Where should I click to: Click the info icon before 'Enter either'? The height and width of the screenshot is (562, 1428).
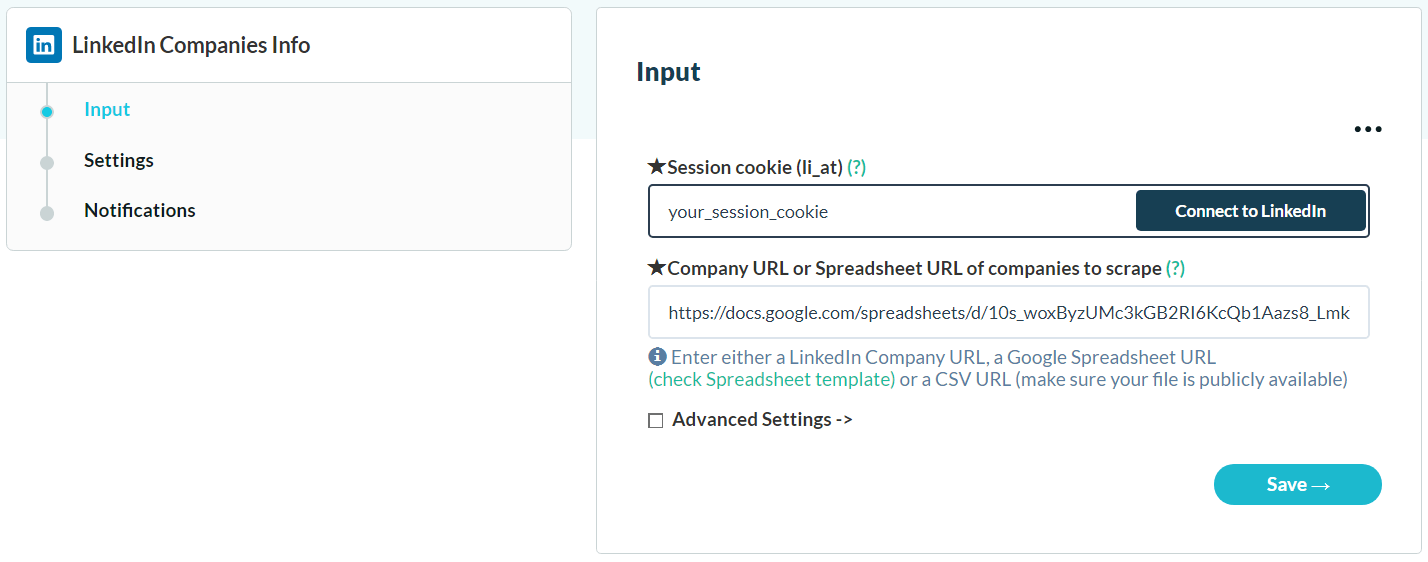click(x=657, y=356)
